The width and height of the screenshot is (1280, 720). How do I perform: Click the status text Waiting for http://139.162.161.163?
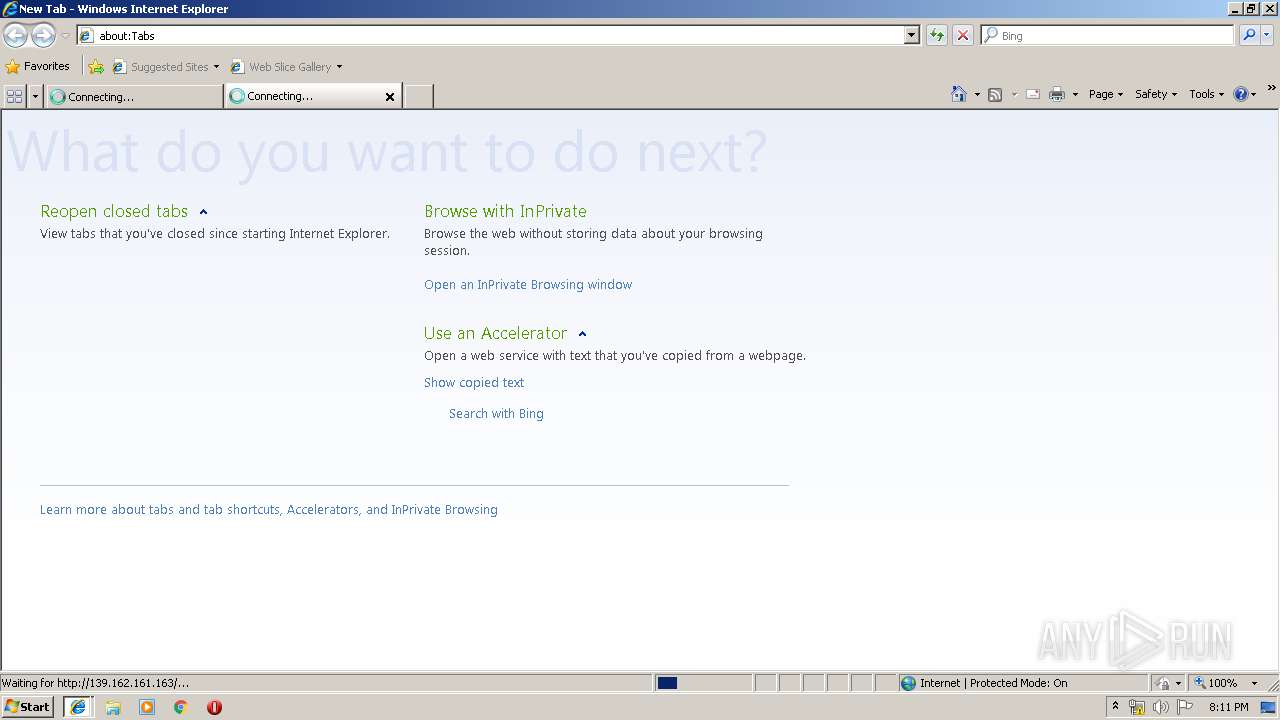96,683
